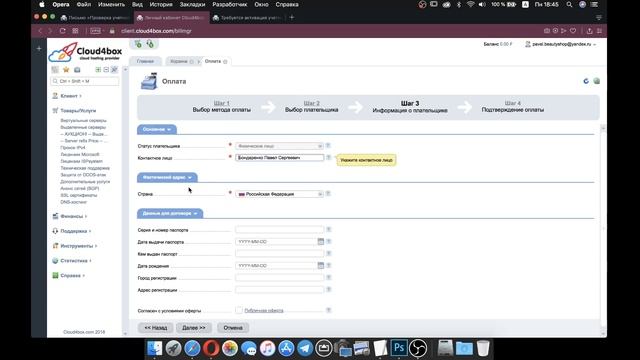640x360 pixels.
Task: Click the menu list icon left of the star
Action: (x=55, y=70)
